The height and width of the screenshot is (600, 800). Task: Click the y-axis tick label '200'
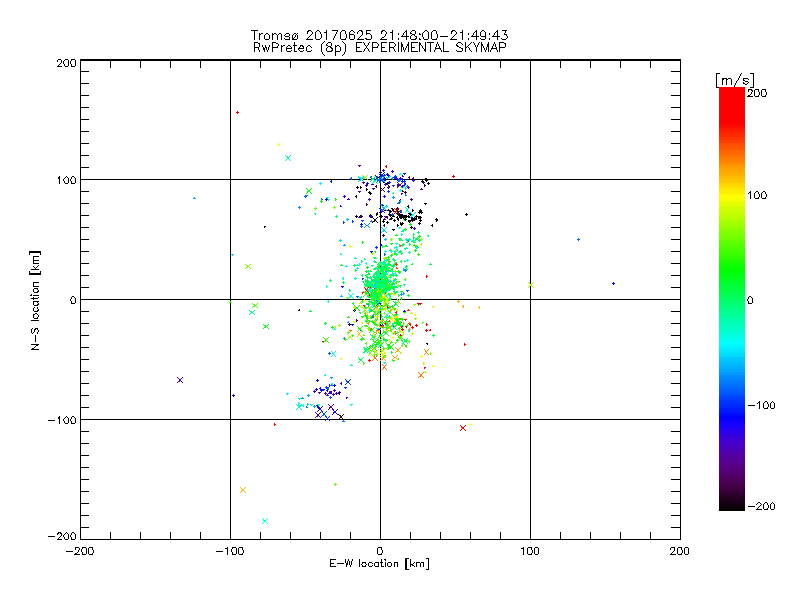pos(66,63)
